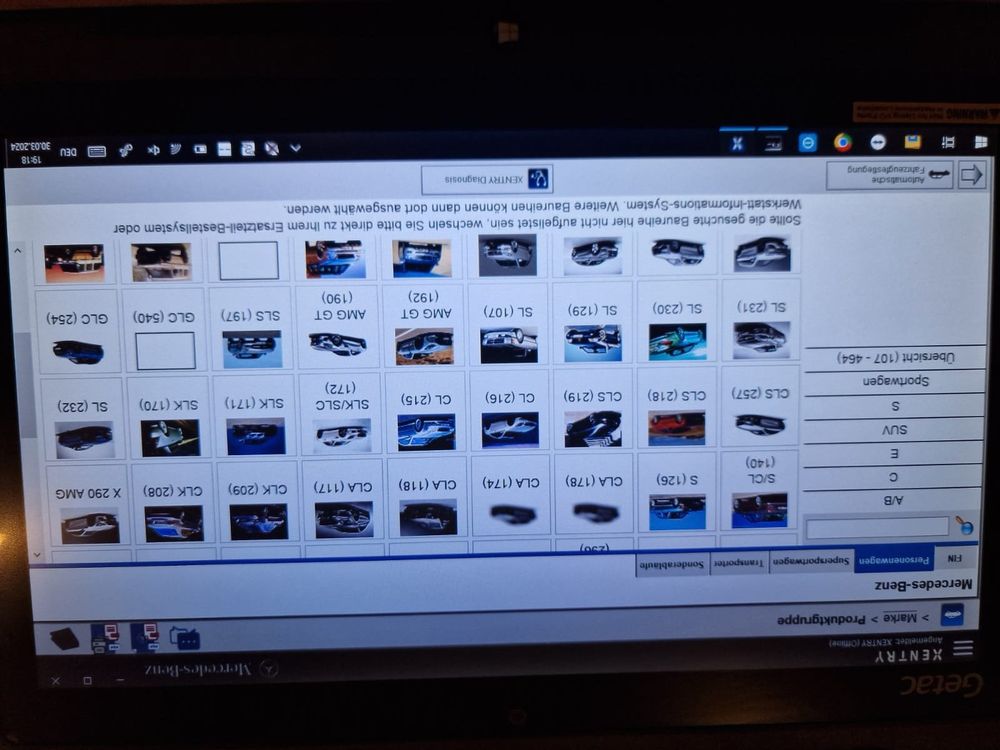
Task: Filter by E class in sidebar
Action: pos(893,453)
